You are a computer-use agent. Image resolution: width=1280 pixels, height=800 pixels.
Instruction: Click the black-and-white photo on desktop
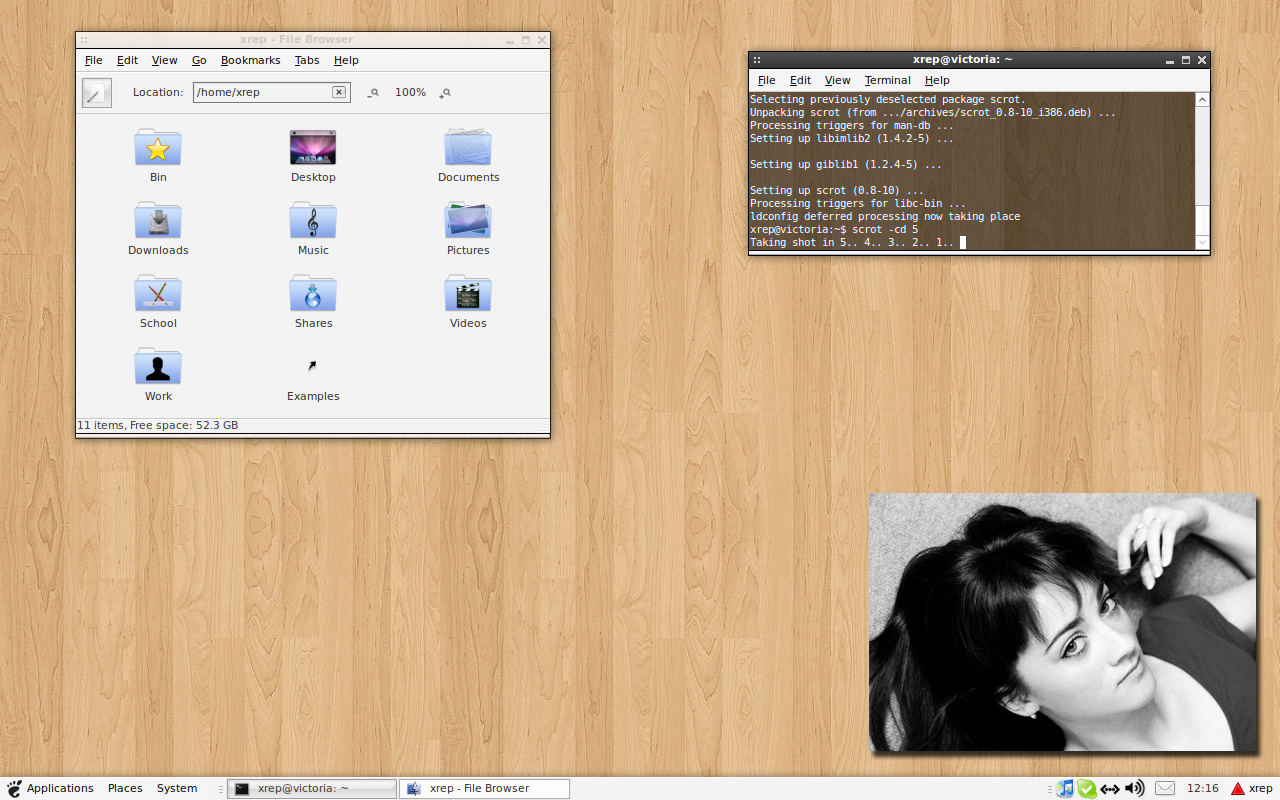tap(1062, 622)
